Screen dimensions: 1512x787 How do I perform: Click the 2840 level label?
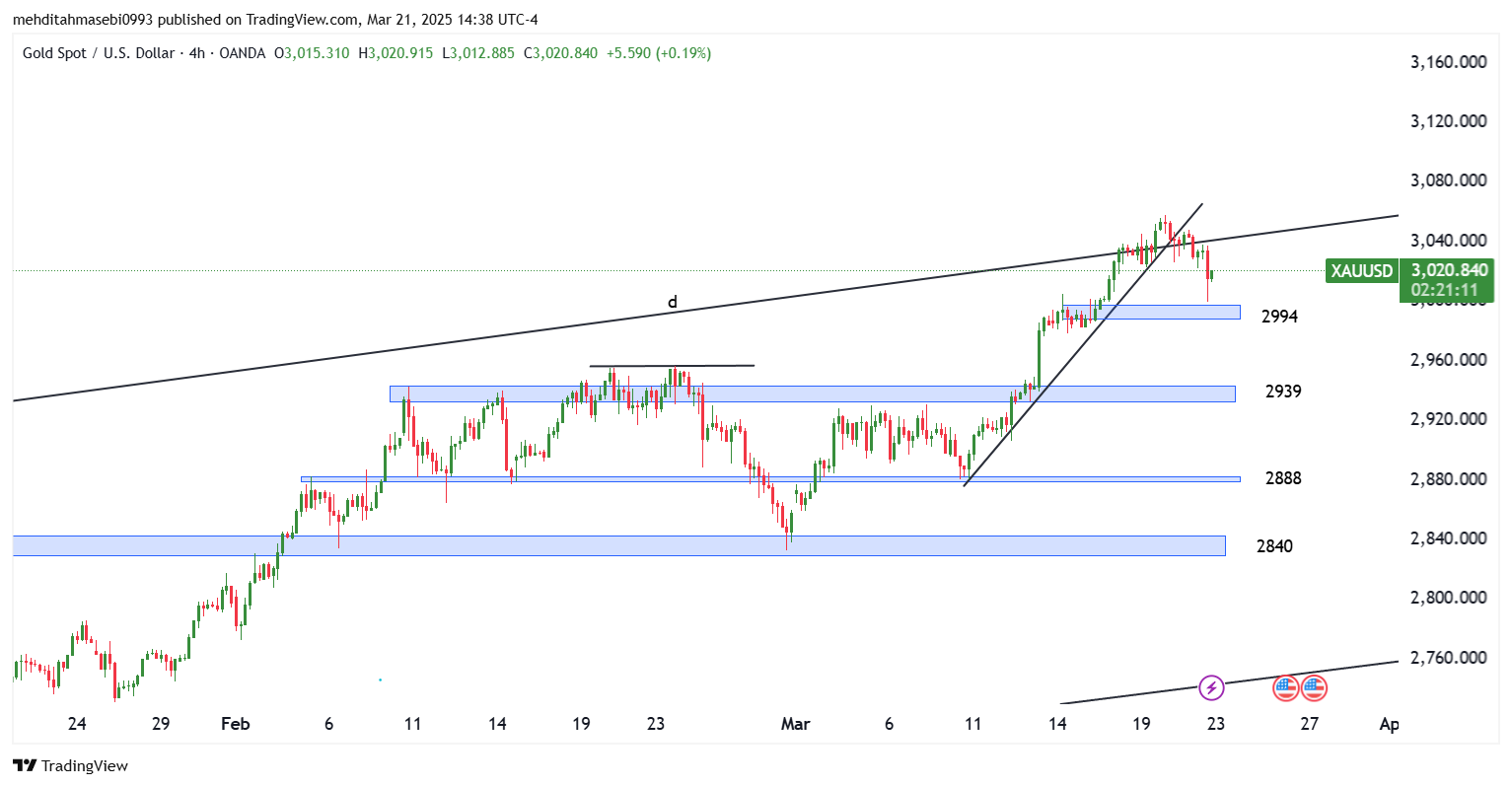point(1274,546)
